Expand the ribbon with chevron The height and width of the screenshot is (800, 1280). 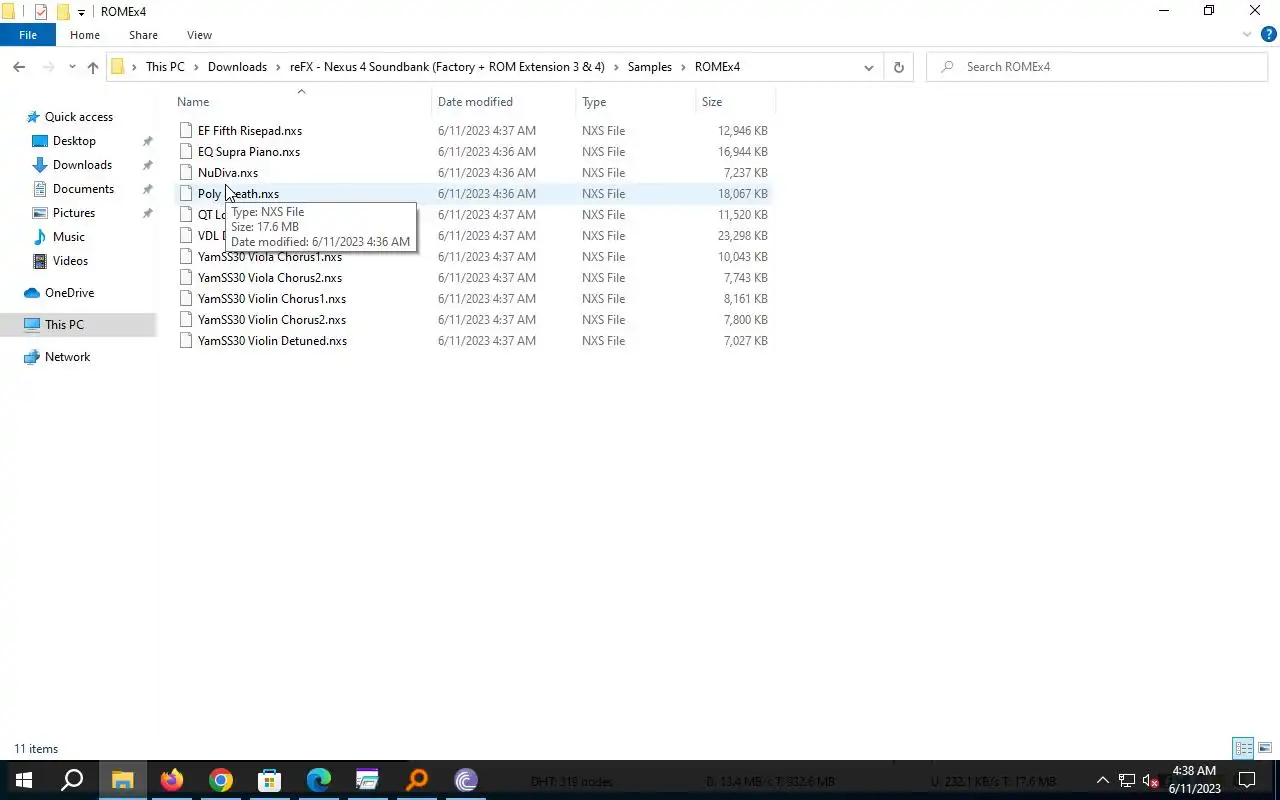pyautogui.click(x=1247, y=35)
